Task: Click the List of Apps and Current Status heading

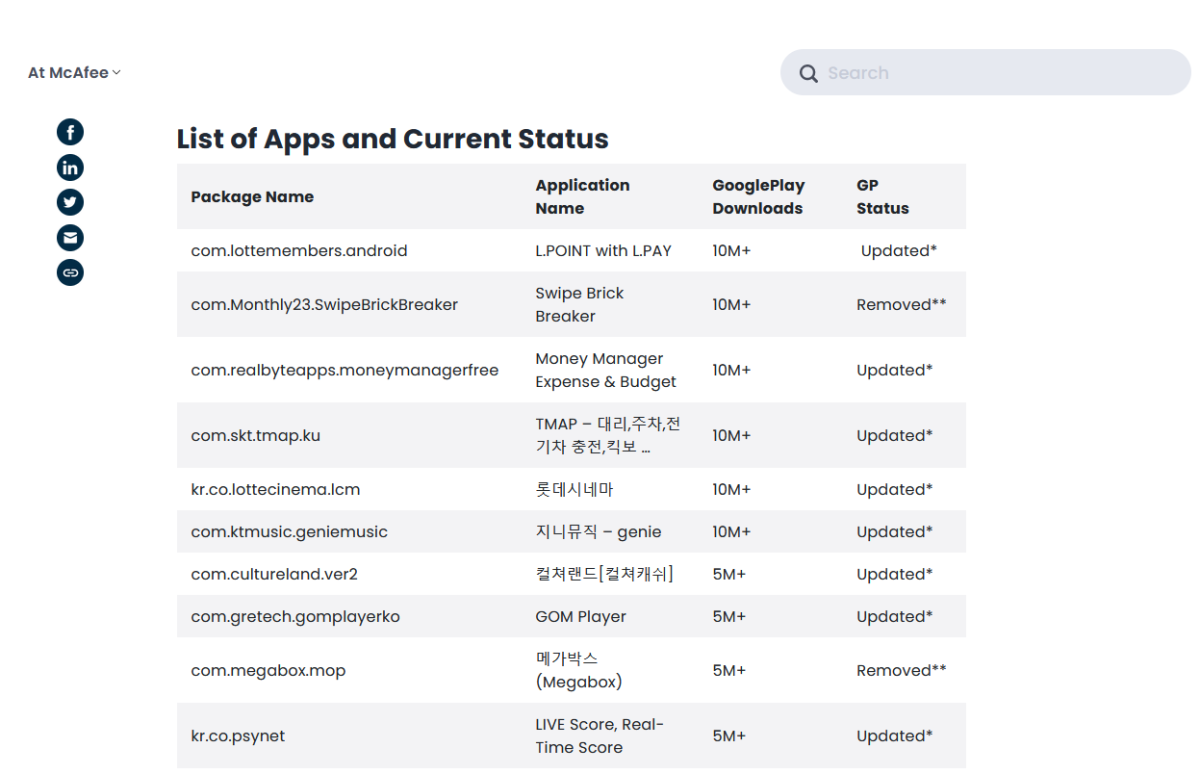Action: pyautogui.click(x=392, y=139)
